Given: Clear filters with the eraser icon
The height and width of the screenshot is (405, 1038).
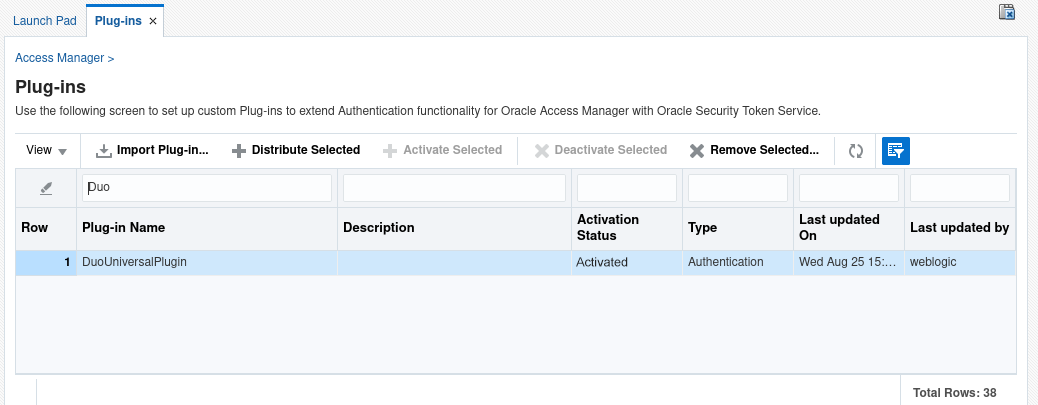Looking at the screenshot, I should pos(46,188).
